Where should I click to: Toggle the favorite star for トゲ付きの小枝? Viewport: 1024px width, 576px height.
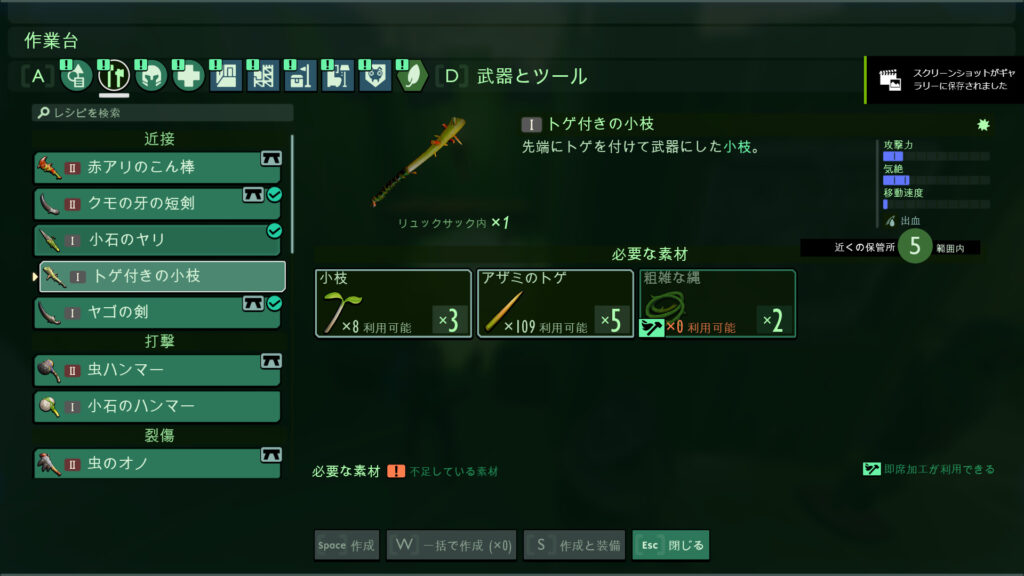pos(983,125)
